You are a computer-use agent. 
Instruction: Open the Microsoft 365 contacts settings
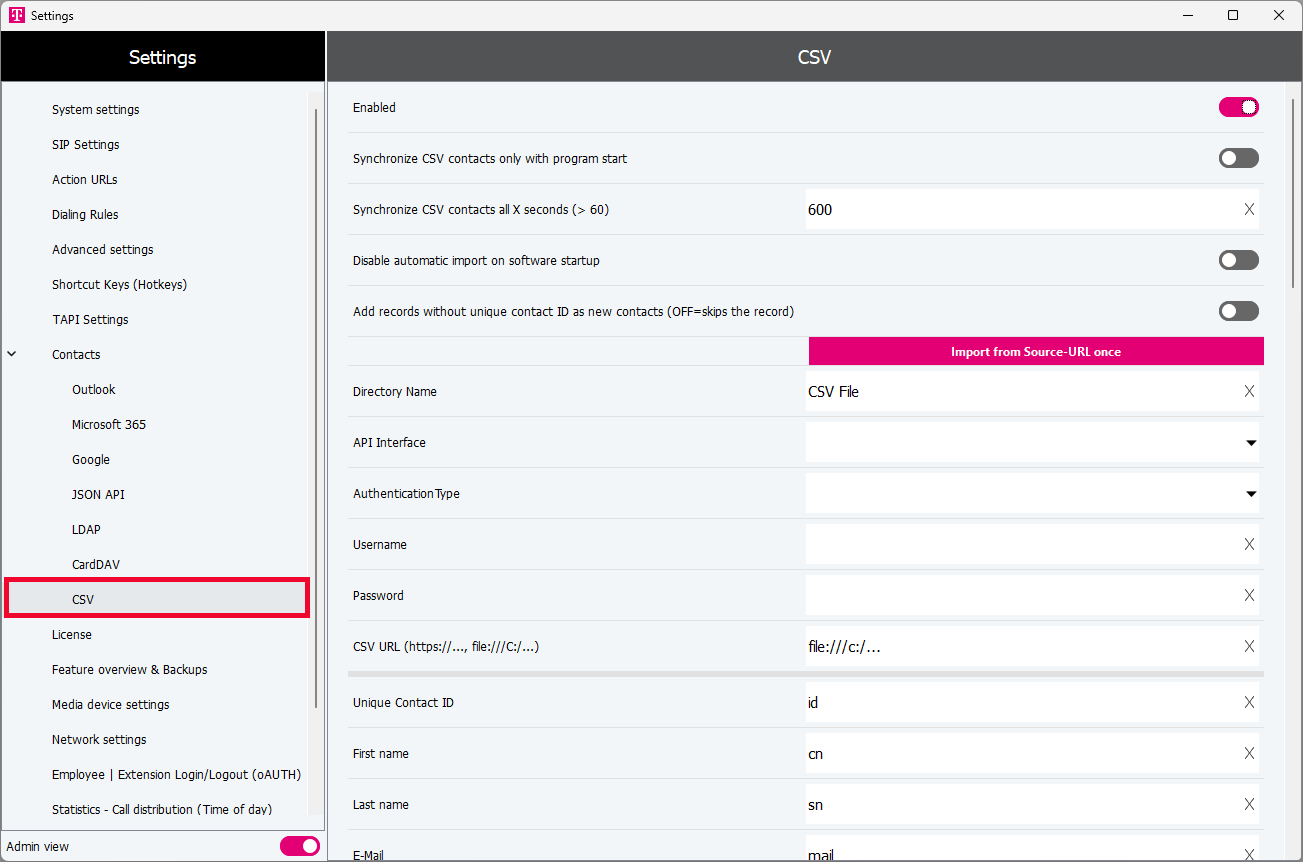point(109,425)
